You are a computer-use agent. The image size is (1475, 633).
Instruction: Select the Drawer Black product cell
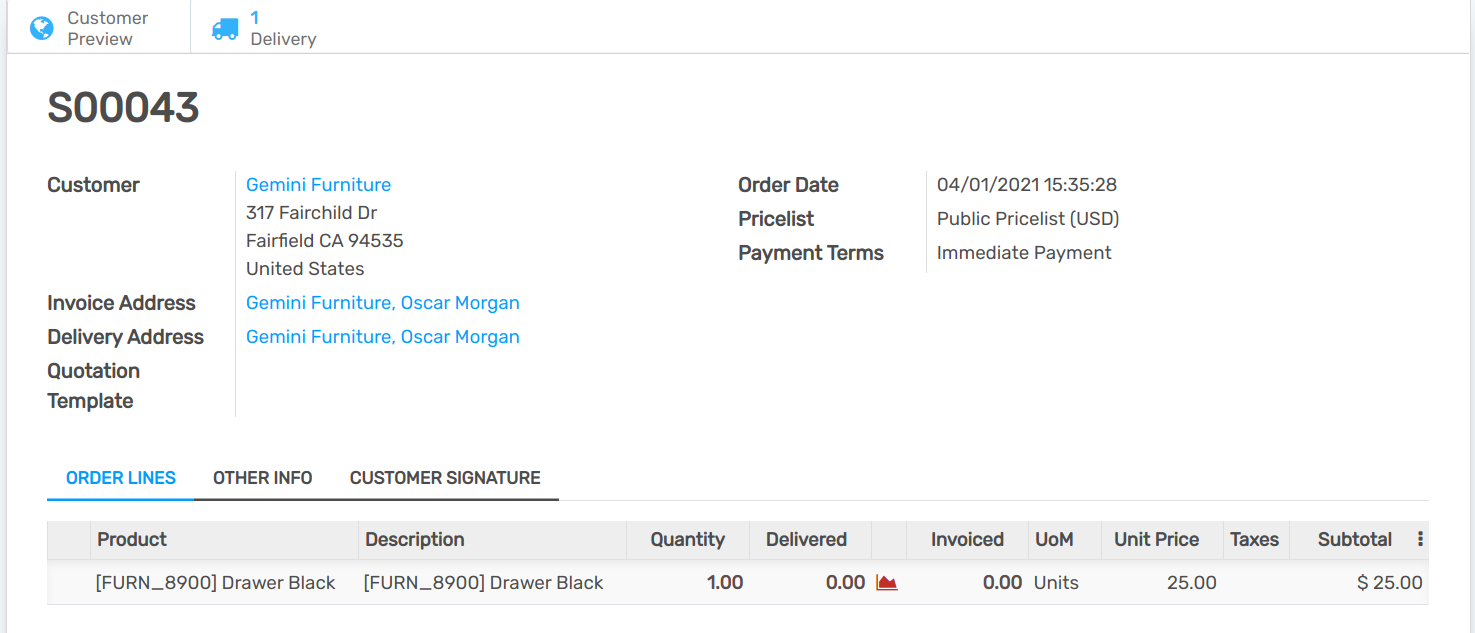215,583
